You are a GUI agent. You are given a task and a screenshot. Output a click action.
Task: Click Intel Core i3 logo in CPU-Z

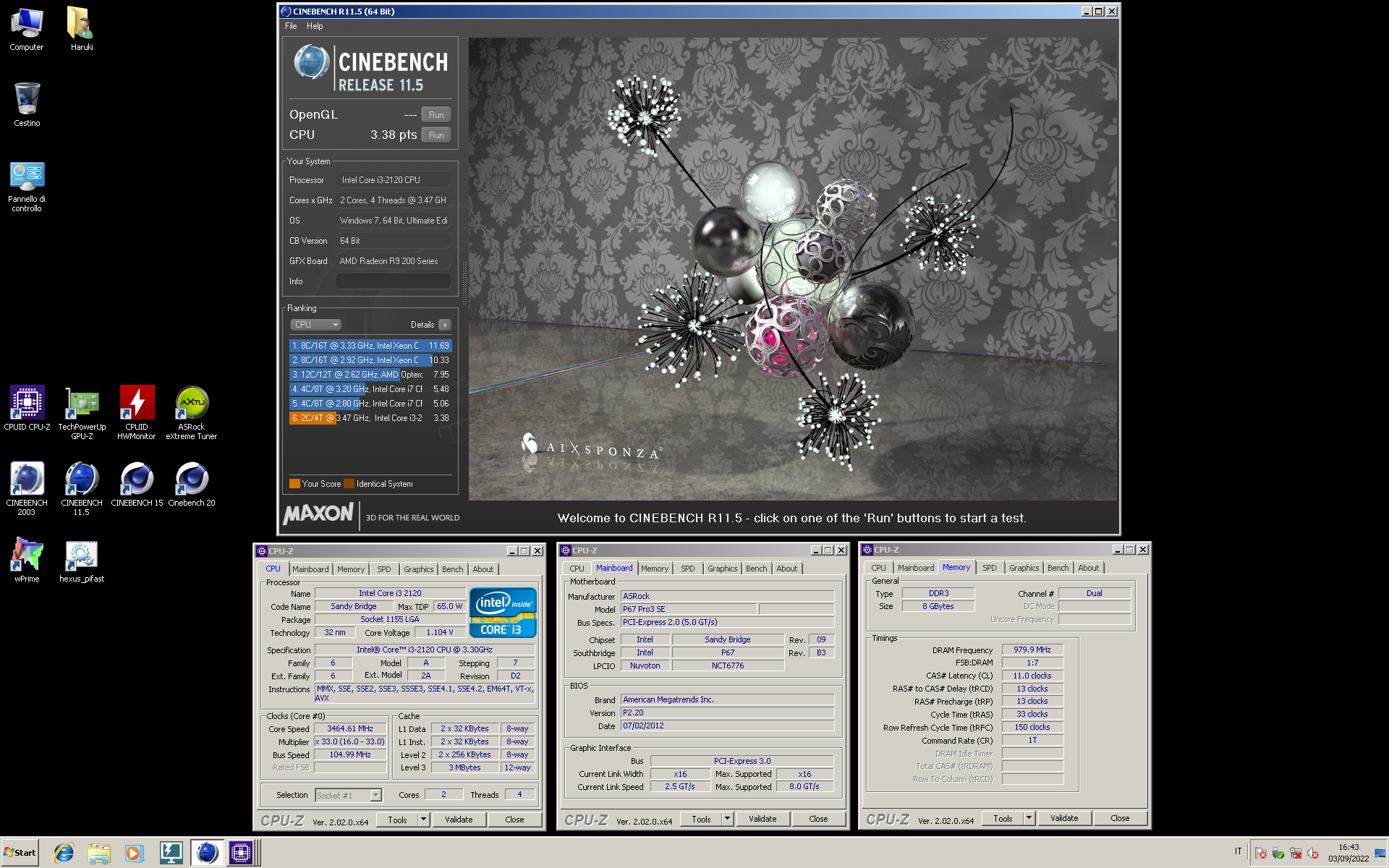(503, 612)
